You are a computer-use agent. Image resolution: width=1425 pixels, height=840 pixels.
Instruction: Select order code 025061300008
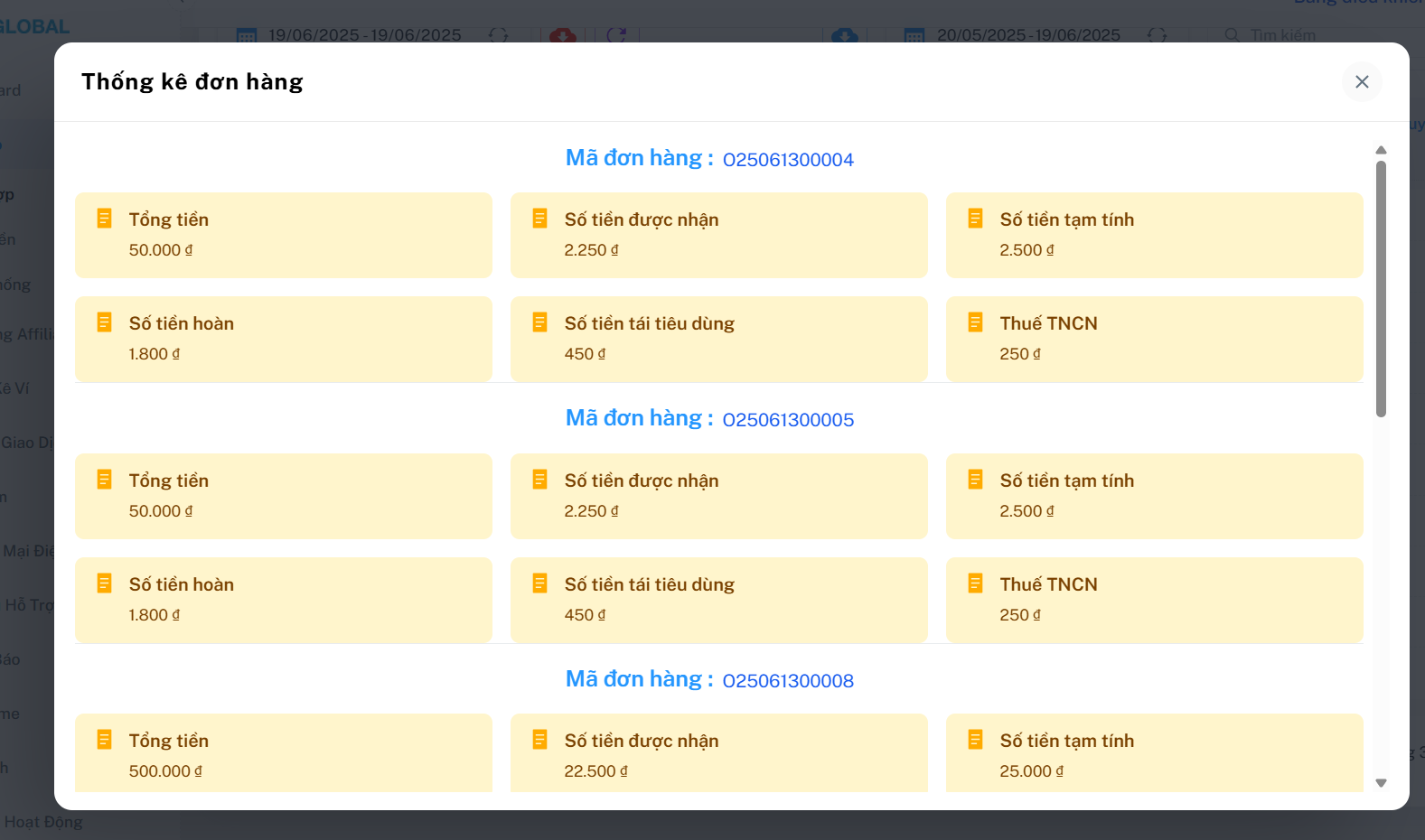pos(788,681)
